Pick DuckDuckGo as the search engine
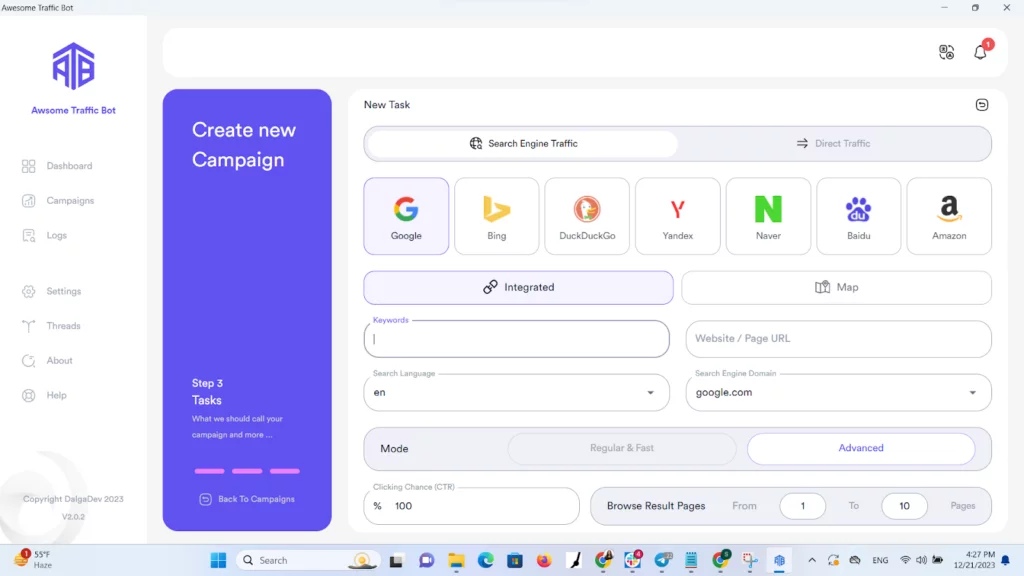 pyautogui.click(x=587, y=216)
